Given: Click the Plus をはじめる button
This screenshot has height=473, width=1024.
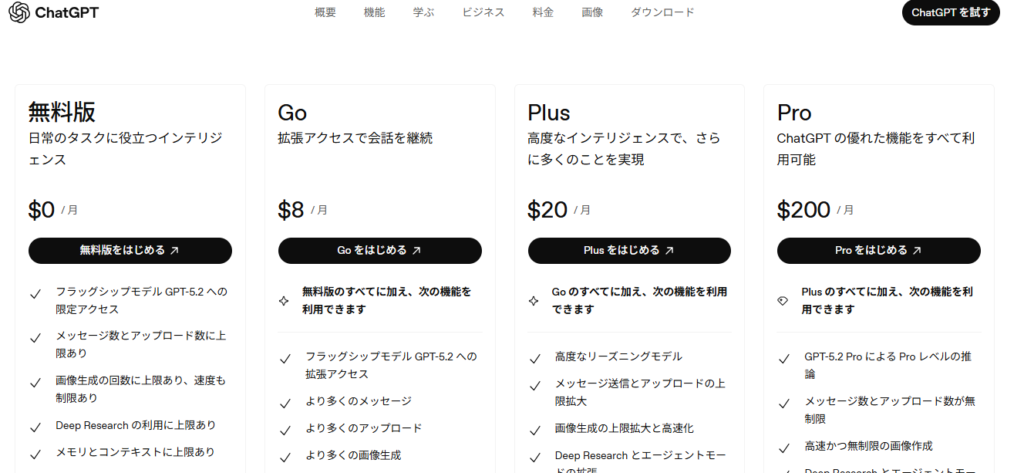Looking at the screenshot, I should pyautogui.click(x=629, y=250).
